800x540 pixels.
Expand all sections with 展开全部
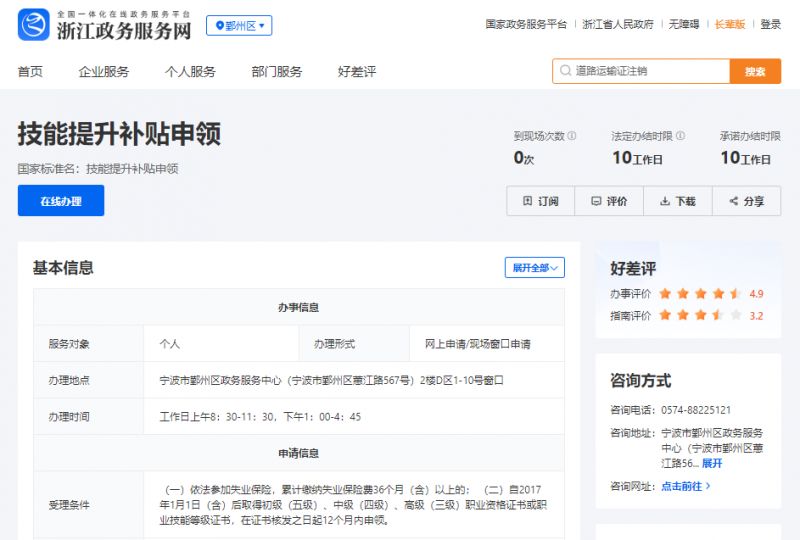[534, 268]
